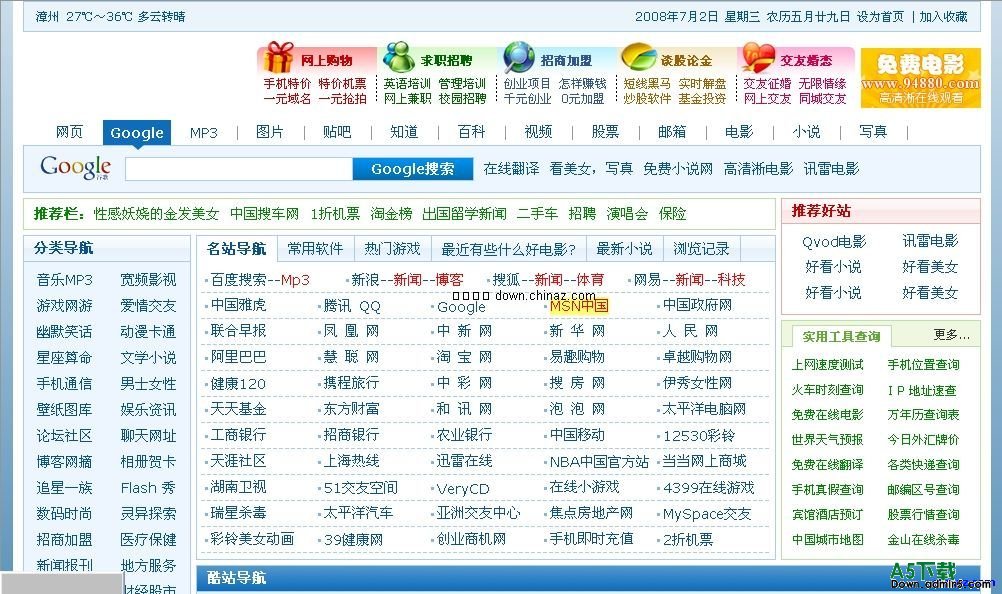The width and height of the screenshot is (1002, 594).
Task: Open the 热门游戏 navigation tab
Action: pos(392,248)
